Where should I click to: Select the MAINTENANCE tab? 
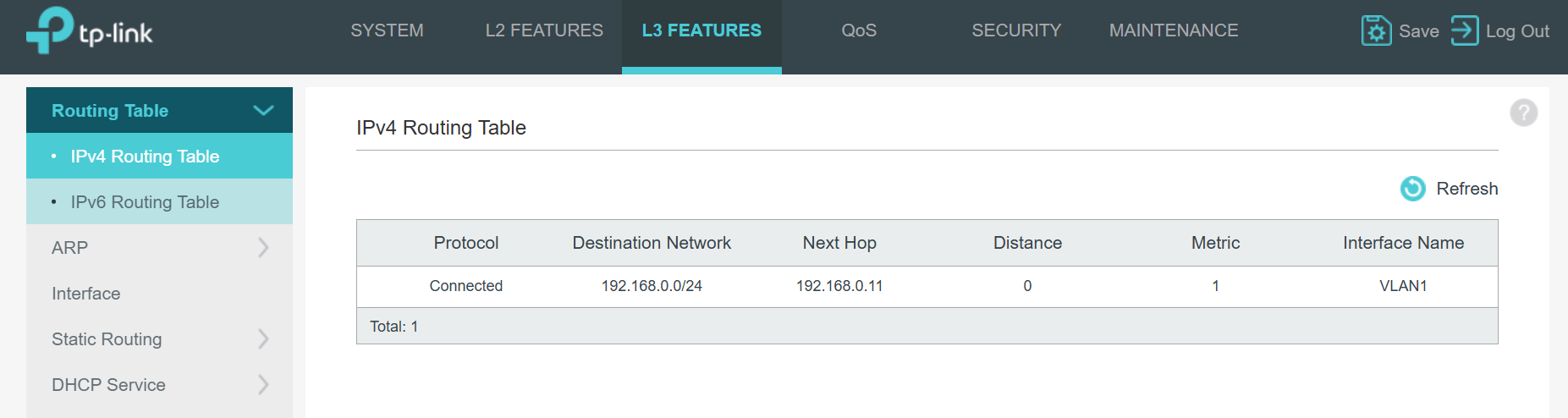(1174, 30)
